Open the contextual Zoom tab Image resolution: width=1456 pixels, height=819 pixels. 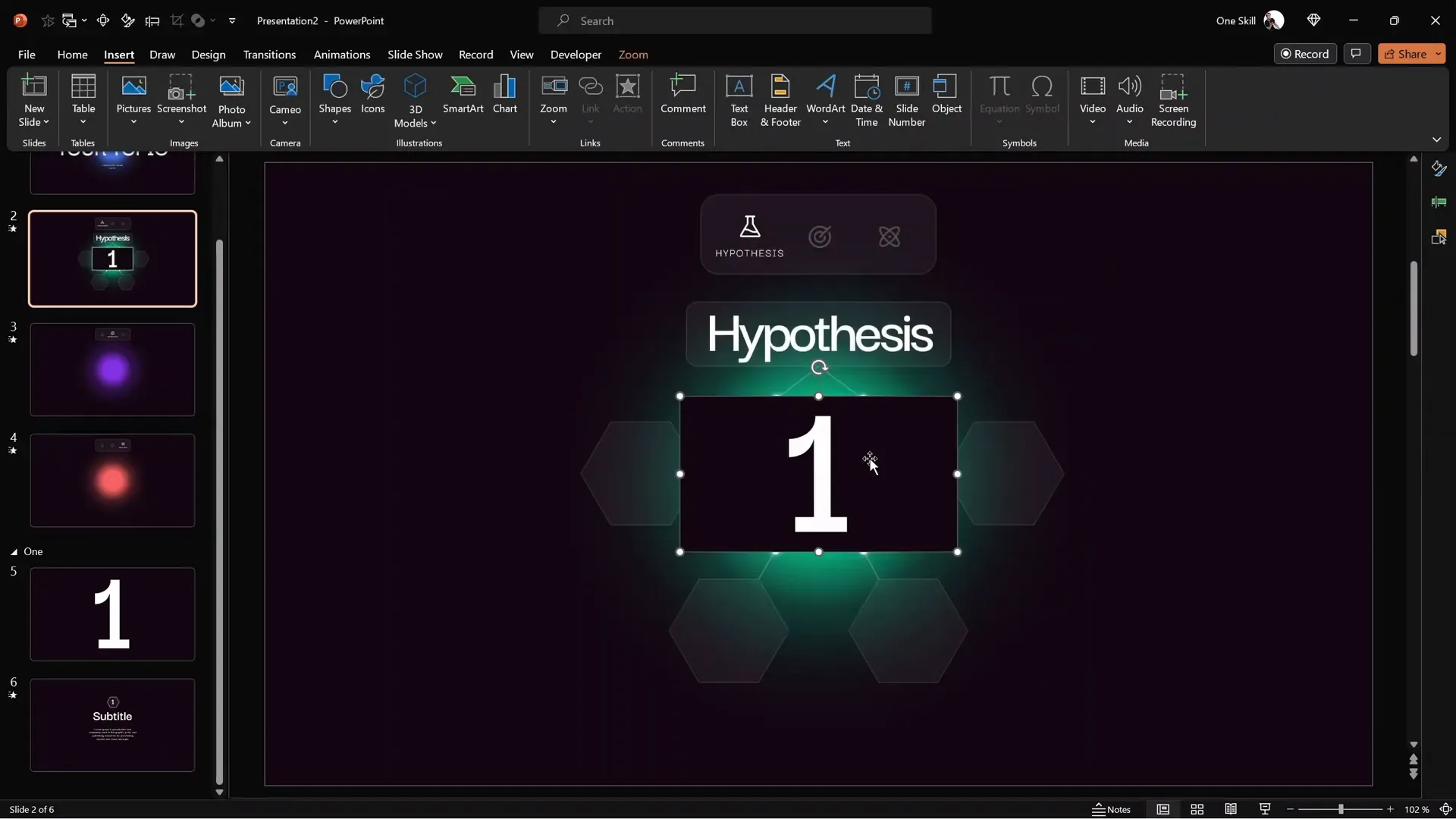point(633,55)
